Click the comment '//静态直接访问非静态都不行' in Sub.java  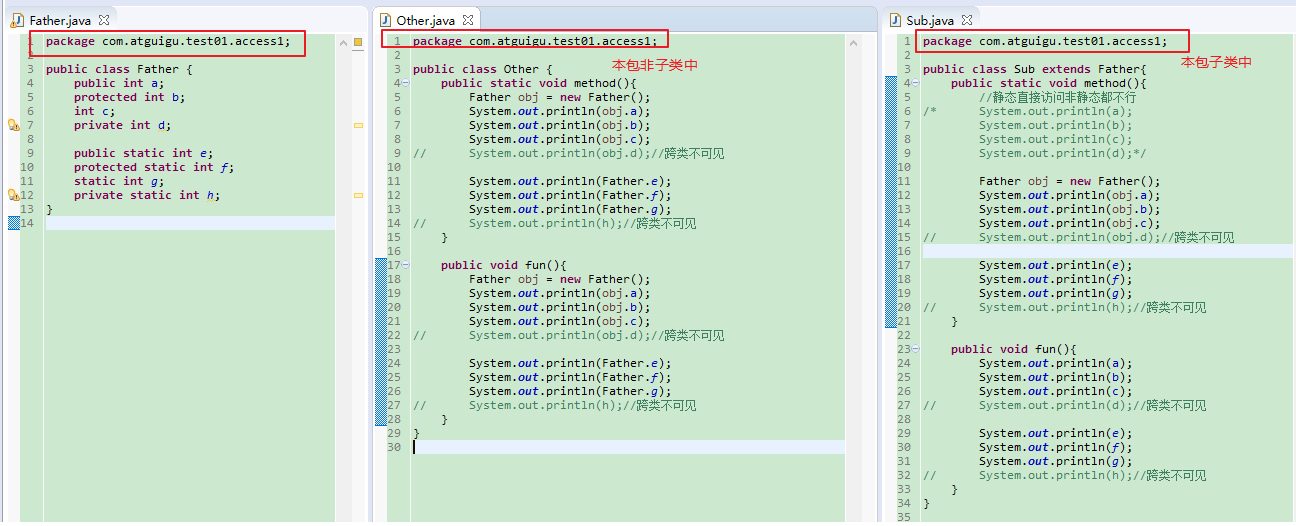point(1057,97)
